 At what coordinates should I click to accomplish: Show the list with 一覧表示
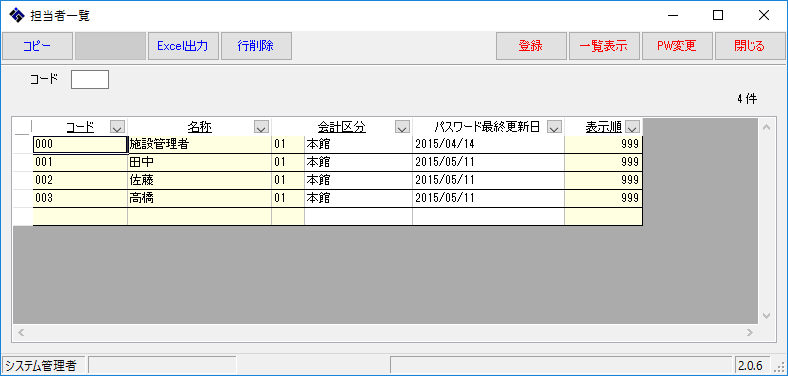pyautogui.click(x=604, y=46)
